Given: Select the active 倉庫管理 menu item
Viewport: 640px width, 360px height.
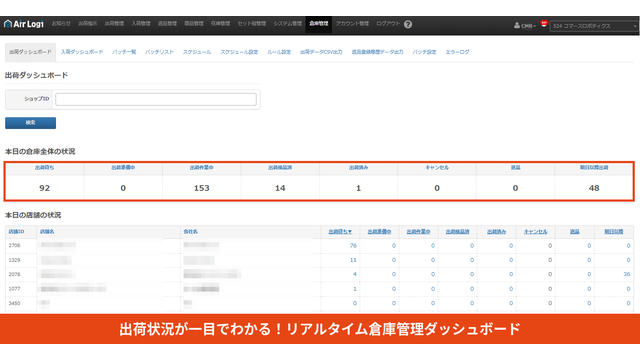Looking at the screenshot, I should (319, 24).
